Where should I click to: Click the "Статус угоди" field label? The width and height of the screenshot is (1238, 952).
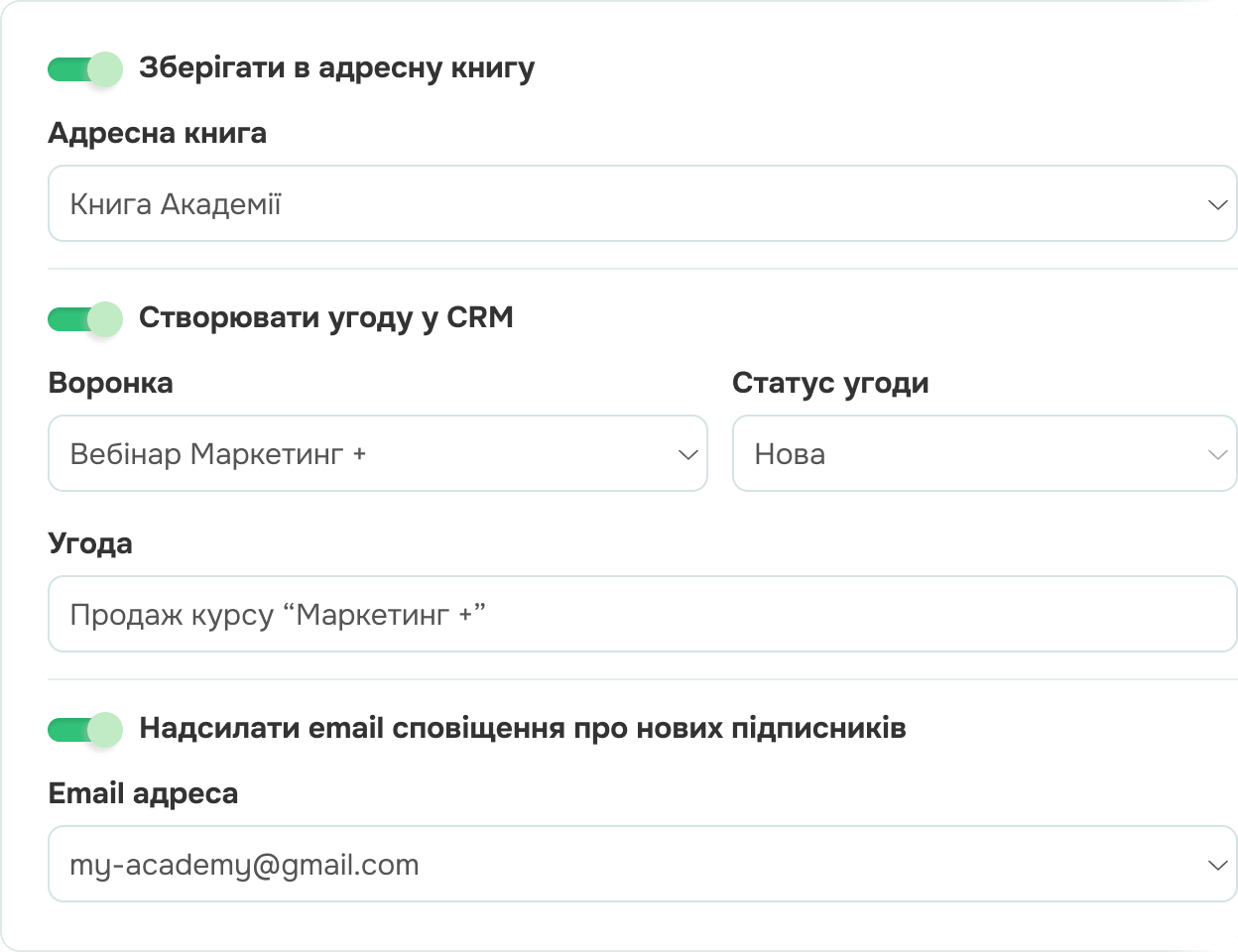coord(830,383)
